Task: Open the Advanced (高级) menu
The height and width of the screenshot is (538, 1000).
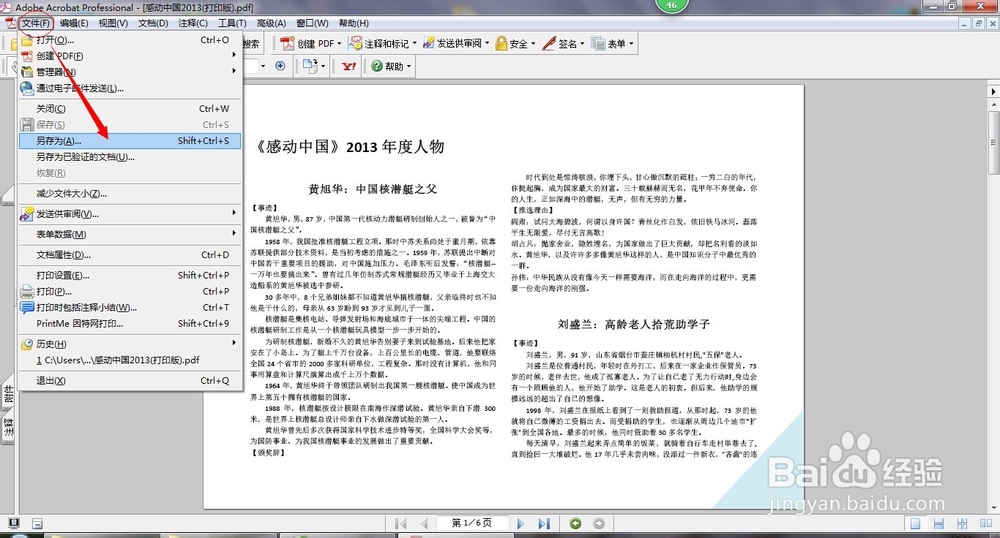Action: pyautogui.click(x=271, y=23)
